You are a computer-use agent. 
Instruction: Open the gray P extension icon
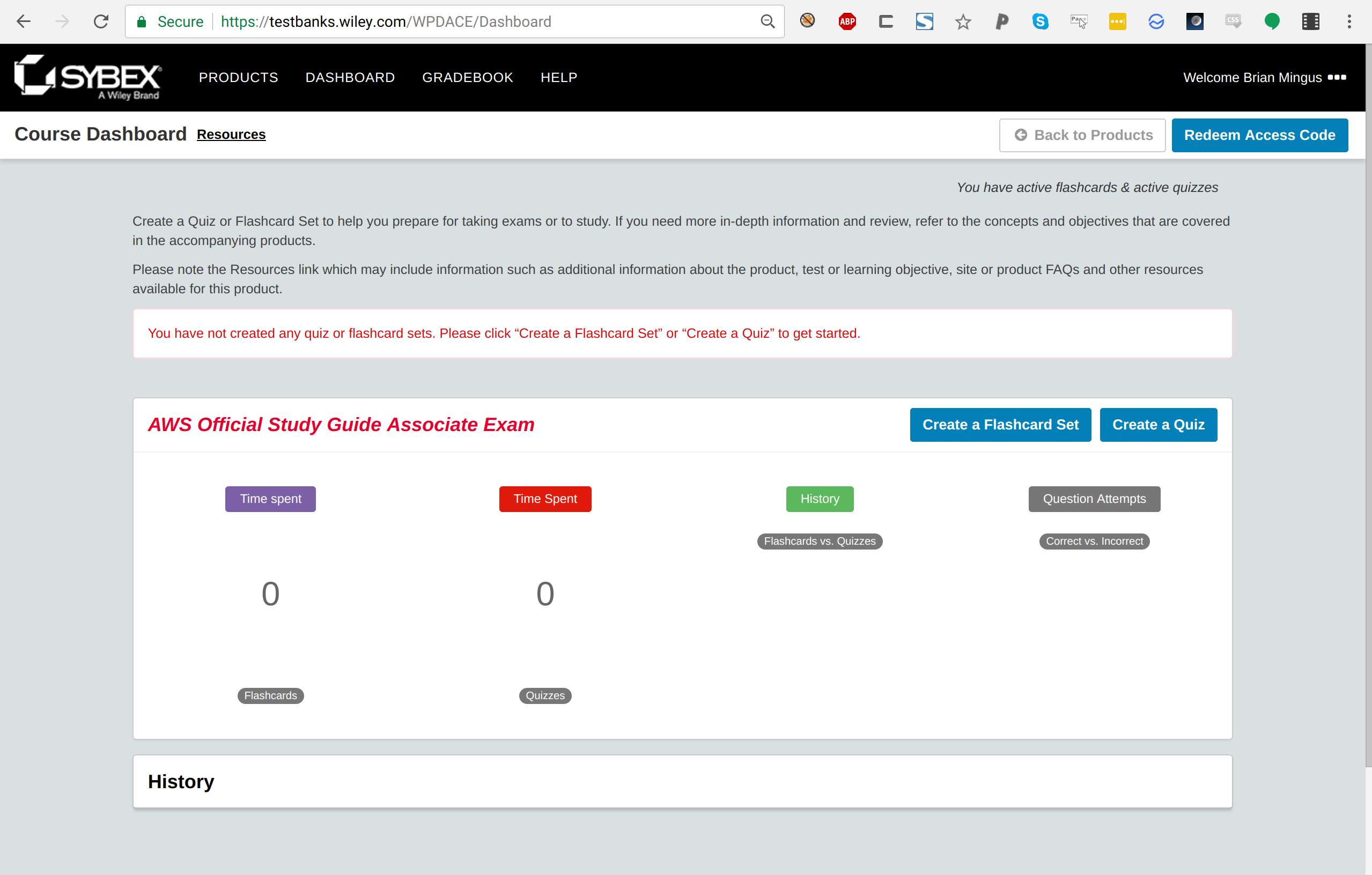[x=1002, y=21]
